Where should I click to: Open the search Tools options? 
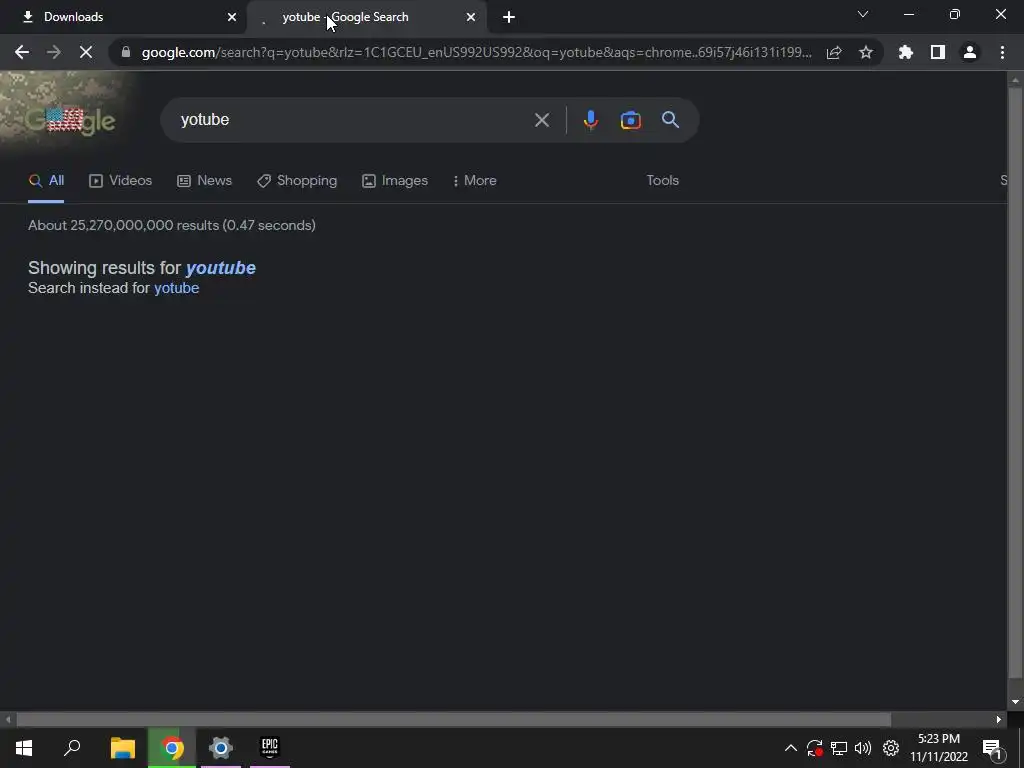pyautogui.click(x=662, y=180)
